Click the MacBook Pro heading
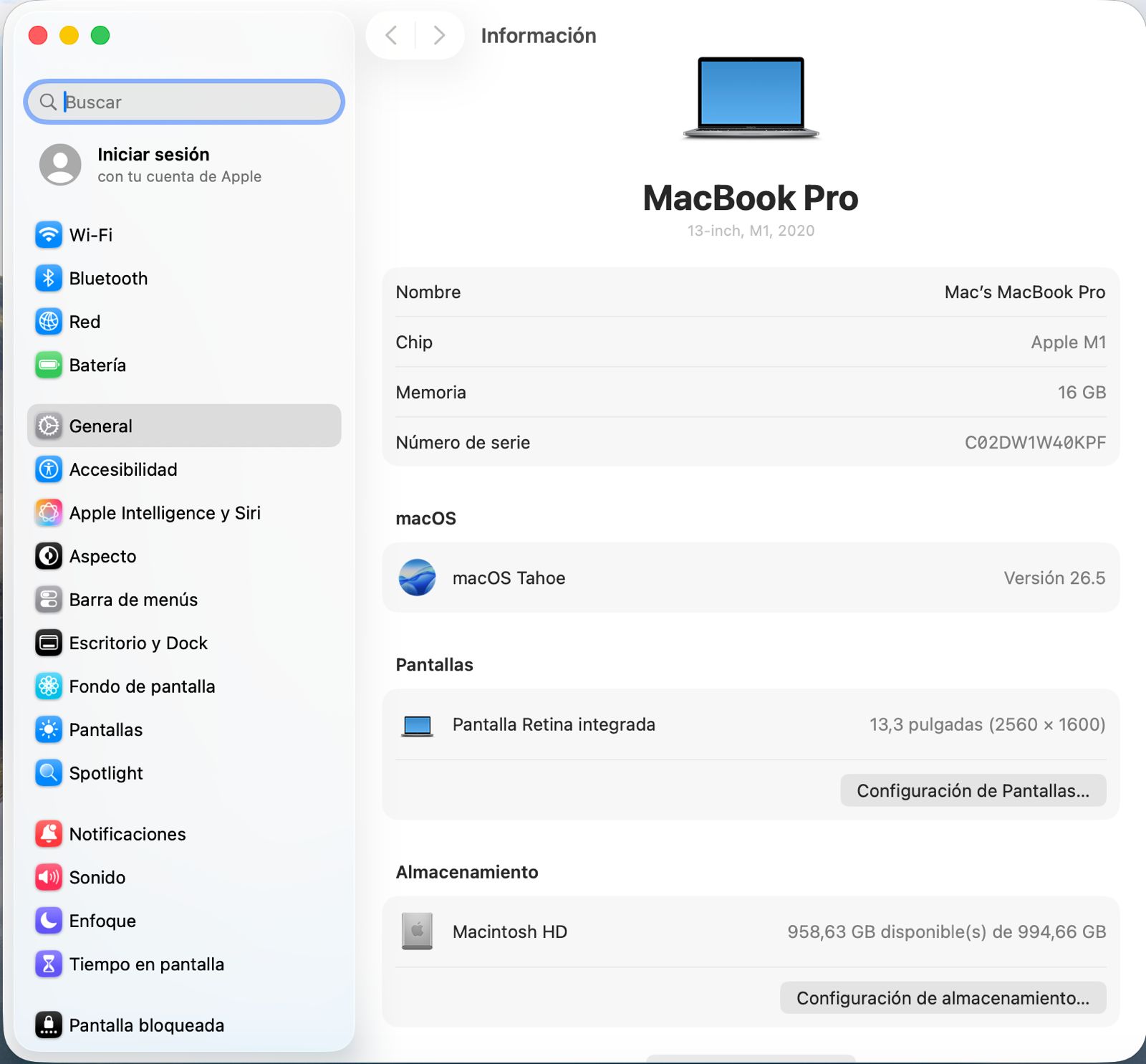Viewport: 1146px width, 1064px height. coord(751,198)
